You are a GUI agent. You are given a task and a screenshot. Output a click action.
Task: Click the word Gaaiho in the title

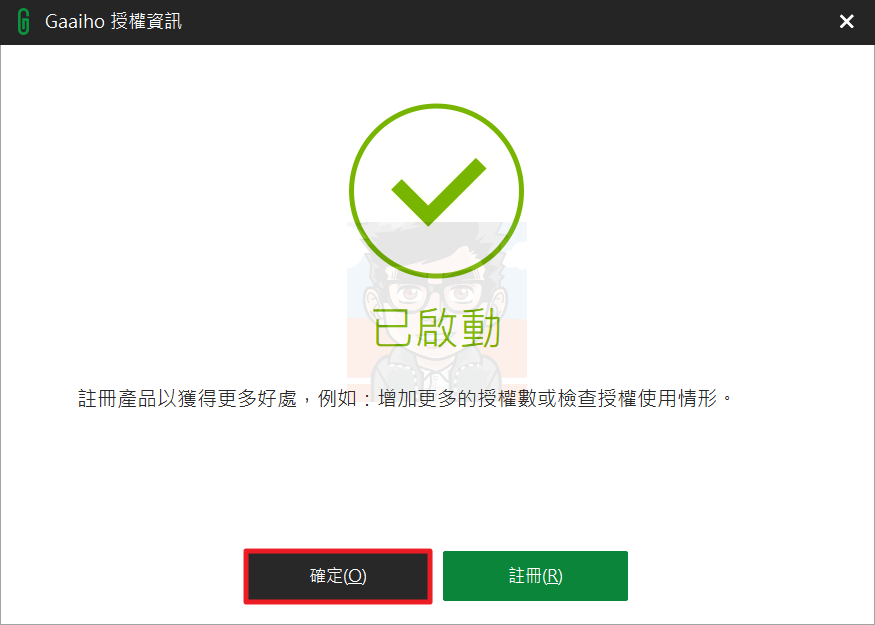(x=74, y=22)
